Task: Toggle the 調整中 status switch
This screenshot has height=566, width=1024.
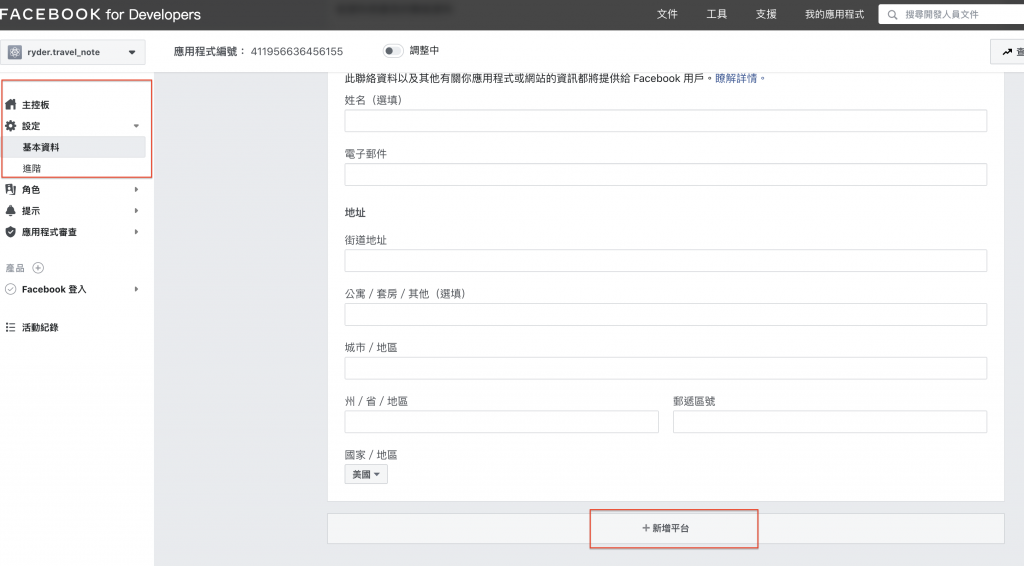Action: click(392, 50)
